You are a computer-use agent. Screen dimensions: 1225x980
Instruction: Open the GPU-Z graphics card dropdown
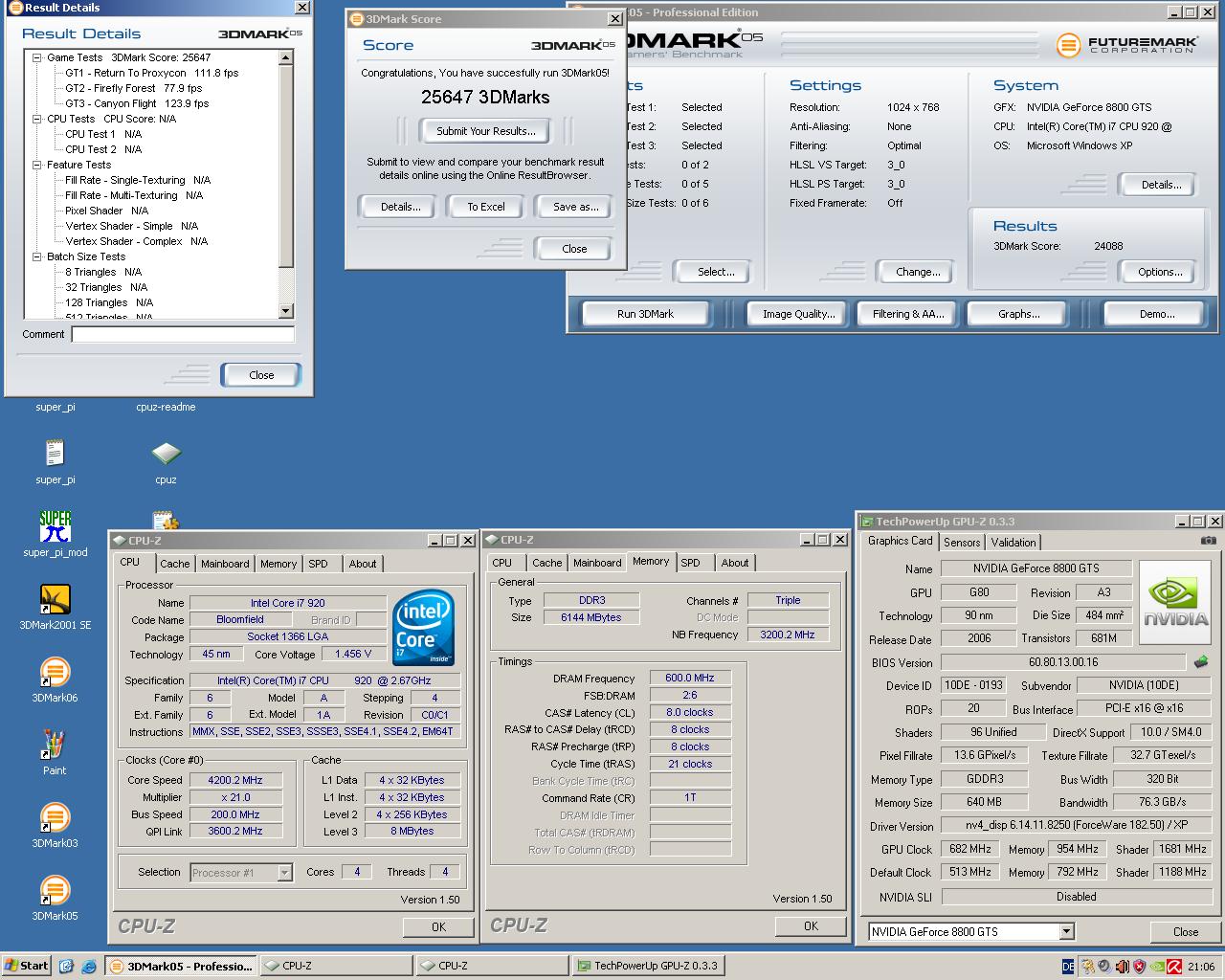[1066, 931]
